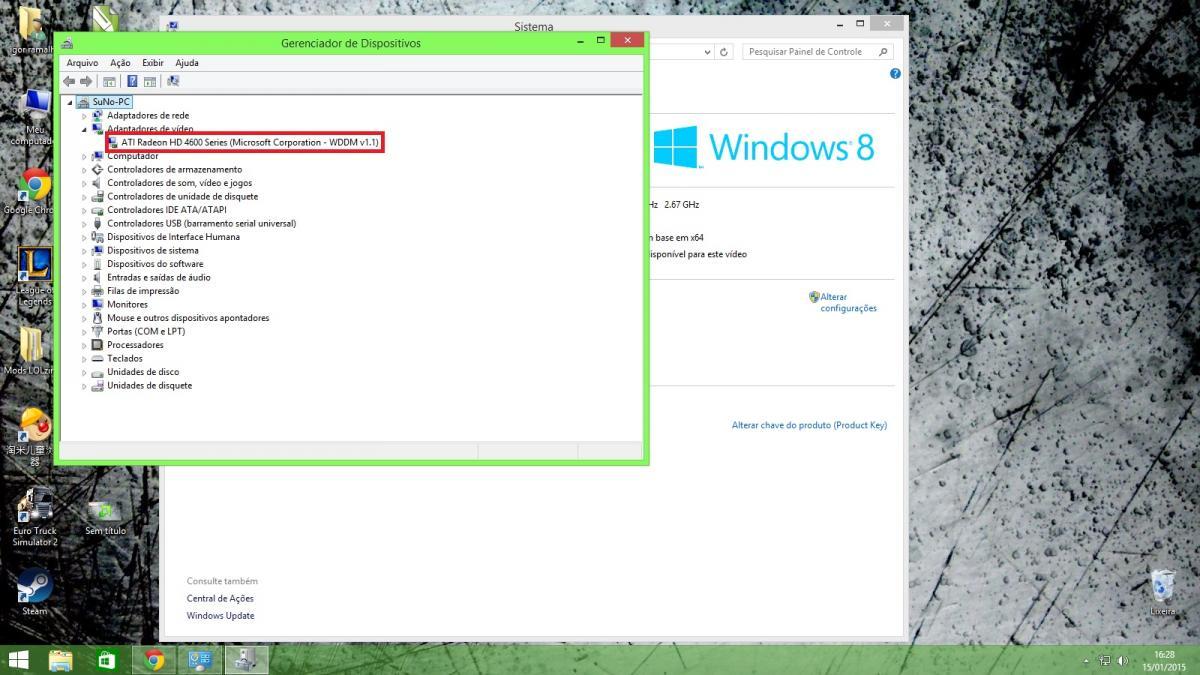Click the Teclados keyboard icon

pyautogui.click(x=97, y=359)
